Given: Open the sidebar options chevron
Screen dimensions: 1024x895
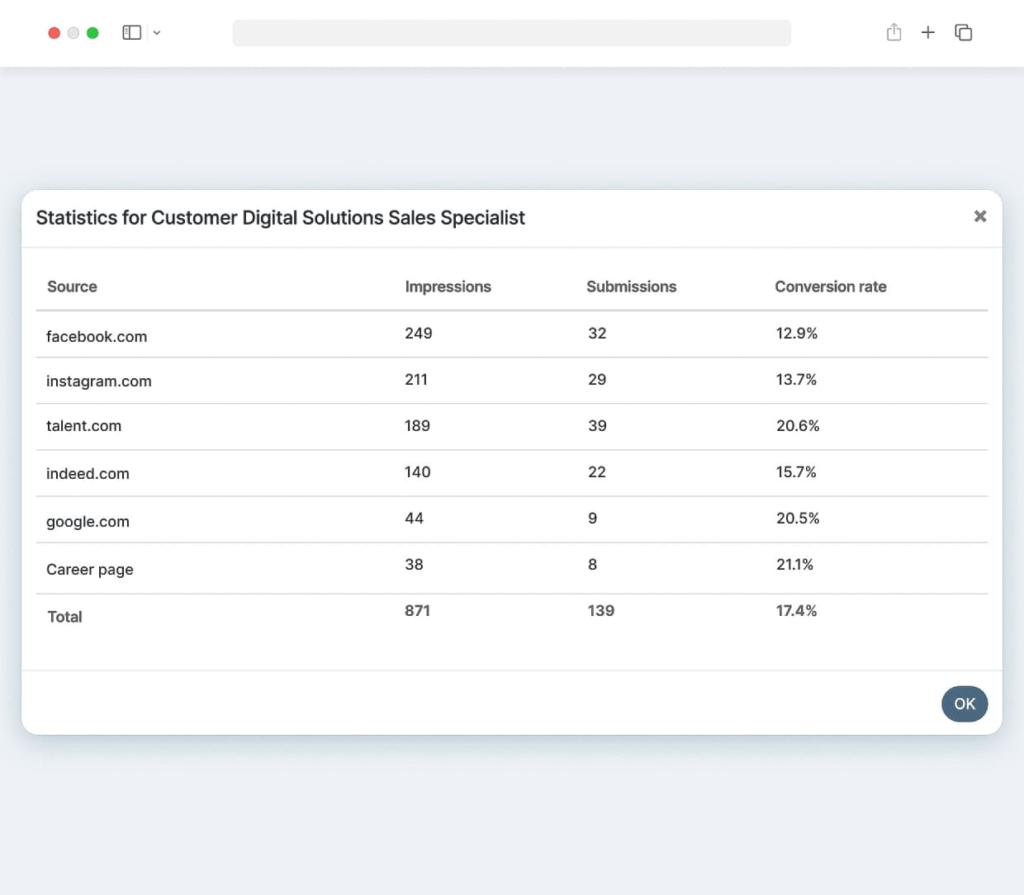Looking at the screenshot, I should [157, 32].
